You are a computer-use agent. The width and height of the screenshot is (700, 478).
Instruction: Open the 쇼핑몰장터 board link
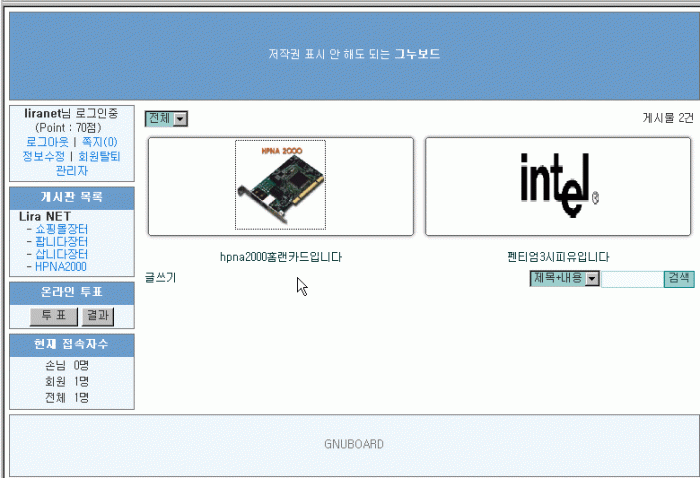click(x=62, y=229)
